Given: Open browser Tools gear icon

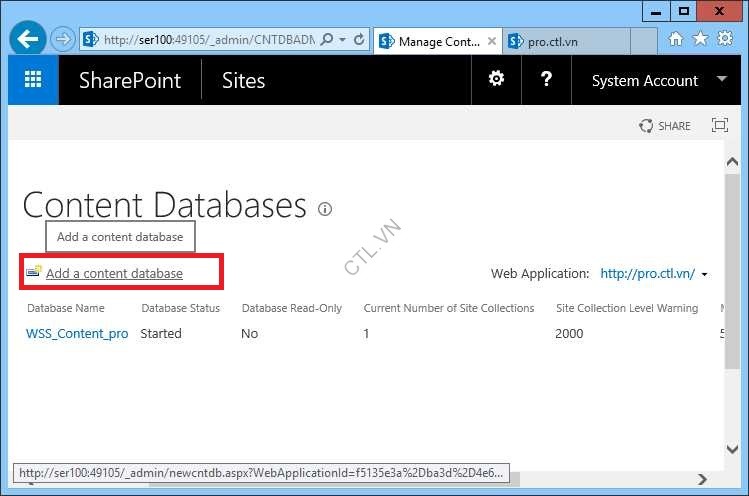Looking at the screenshot, I should [x=725, y=38].
